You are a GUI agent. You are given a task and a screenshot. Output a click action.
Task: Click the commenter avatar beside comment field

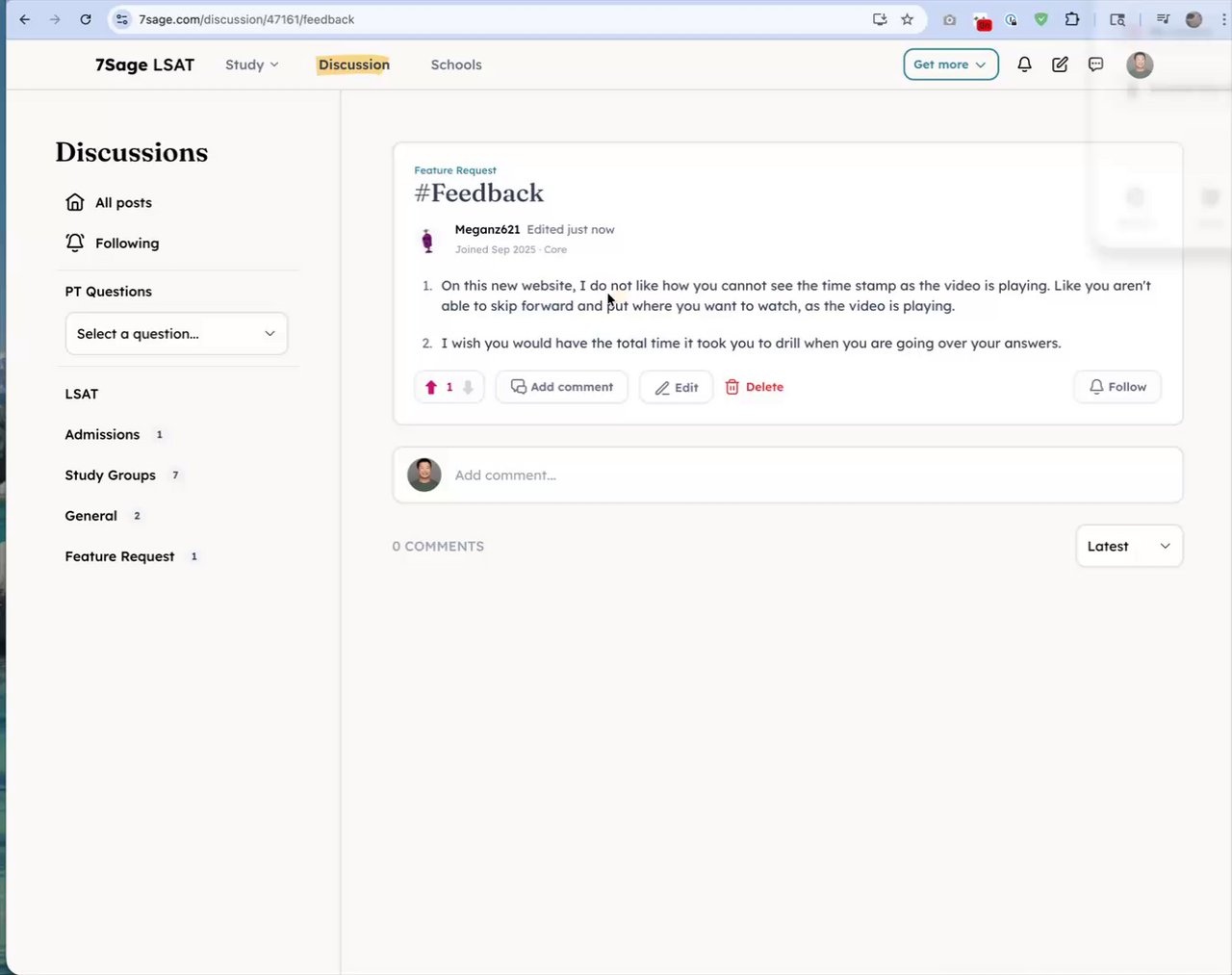424,475
